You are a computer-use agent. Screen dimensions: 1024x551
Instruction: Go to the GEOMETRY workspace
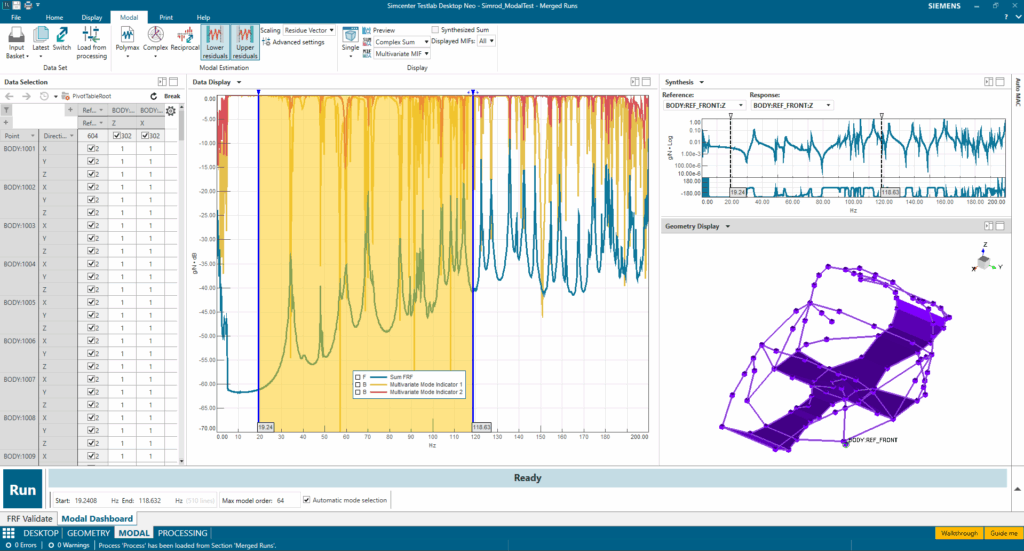pyautogui.click(x=88, y=533)
